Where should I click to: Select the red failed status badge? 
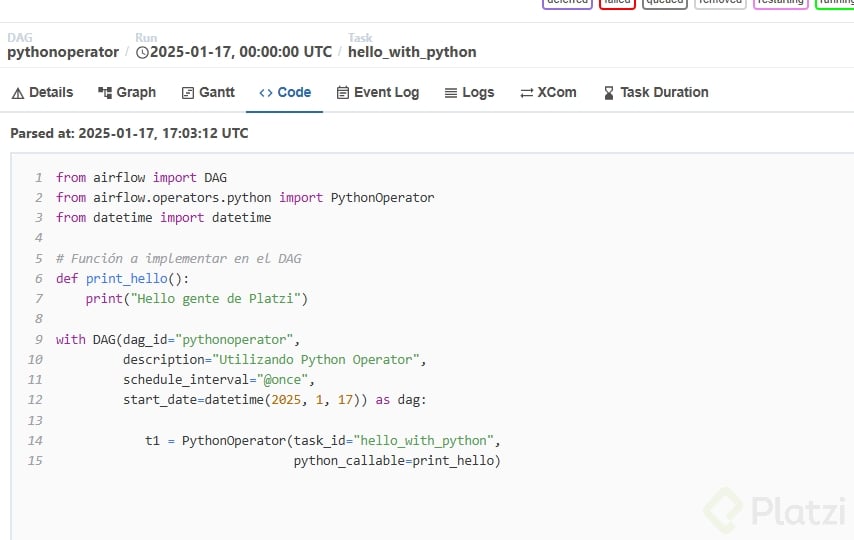pos(617,3)
